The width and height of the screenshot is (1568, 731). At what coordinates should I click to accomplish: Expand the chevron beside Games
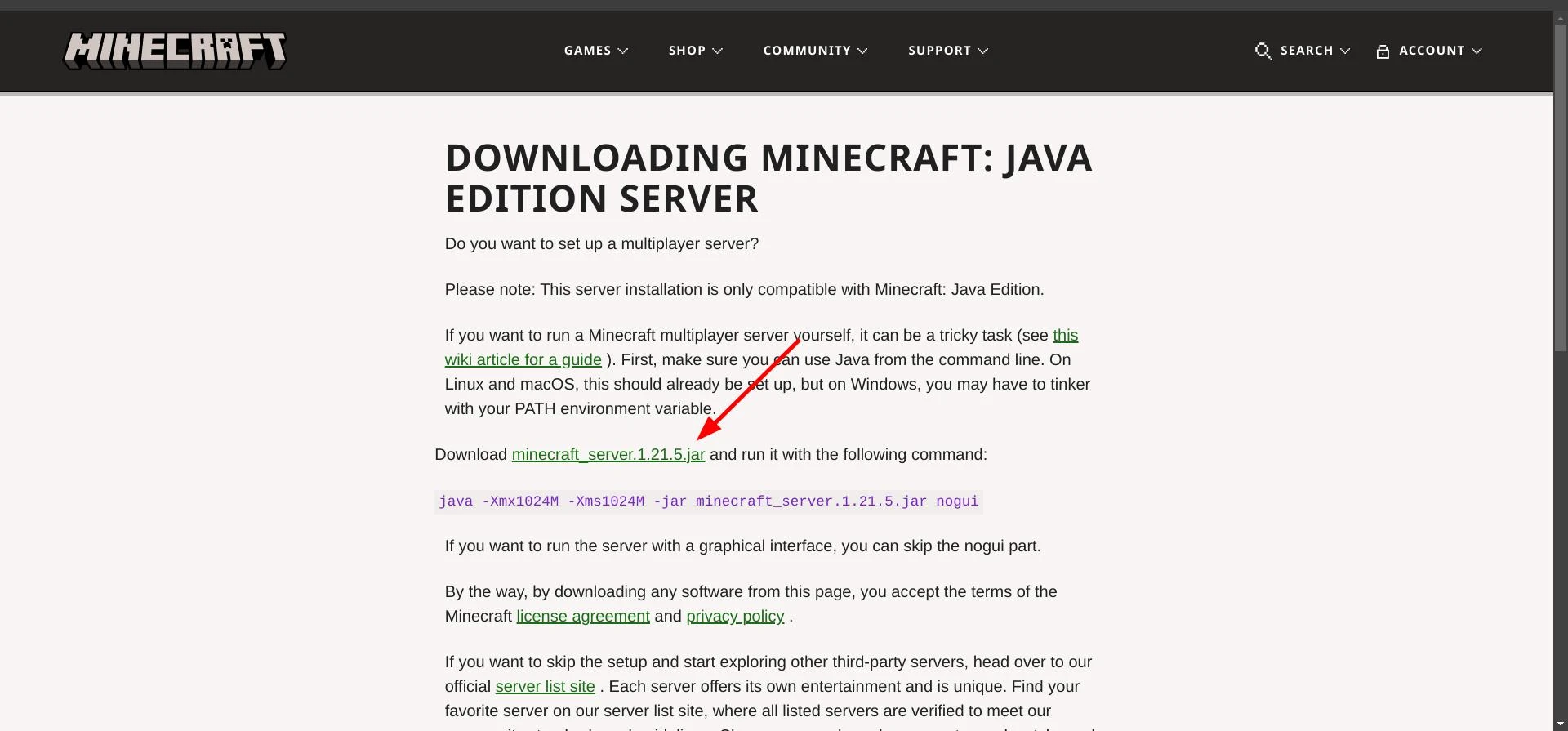coord(623,51)
